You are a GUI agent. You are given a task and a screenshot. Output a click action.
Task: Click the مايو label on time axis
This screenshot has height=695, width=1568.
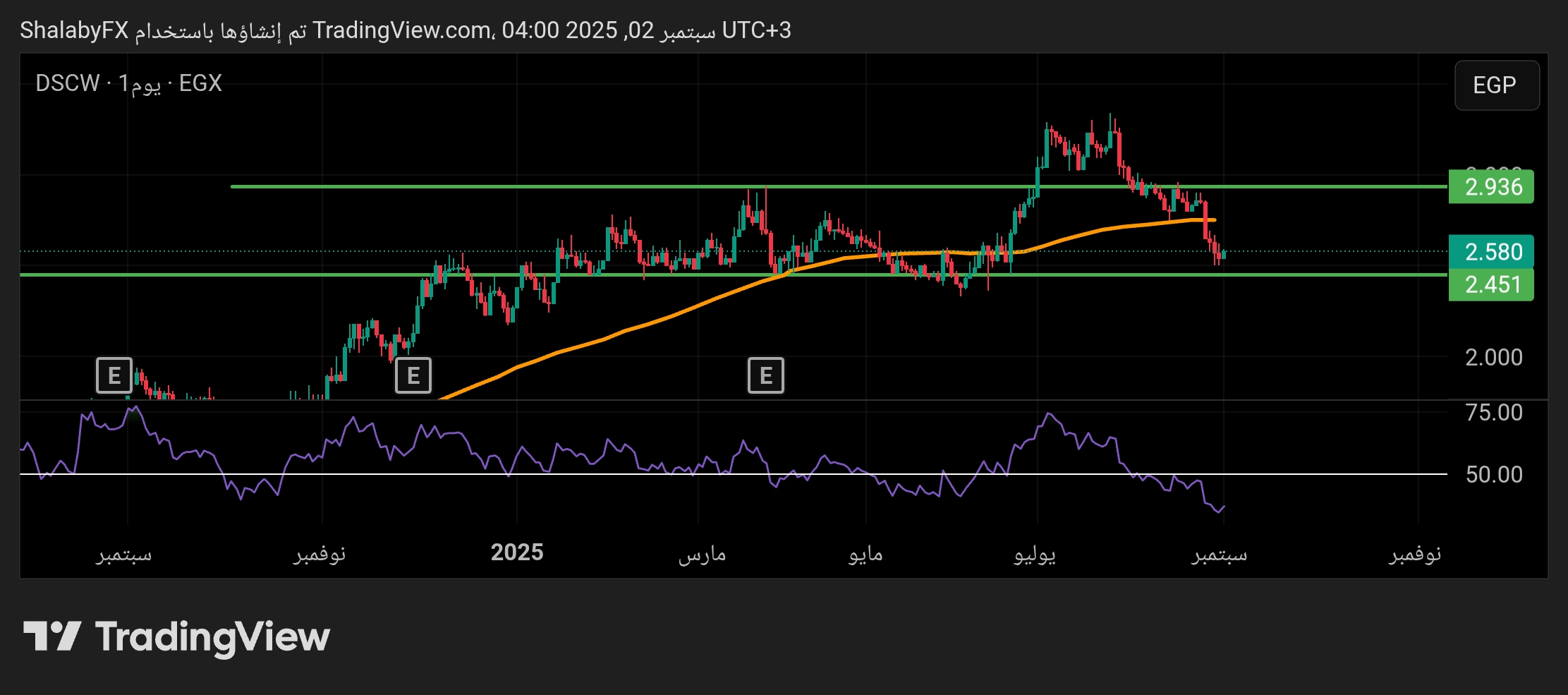pyautogui.click(x=865, y=554)
